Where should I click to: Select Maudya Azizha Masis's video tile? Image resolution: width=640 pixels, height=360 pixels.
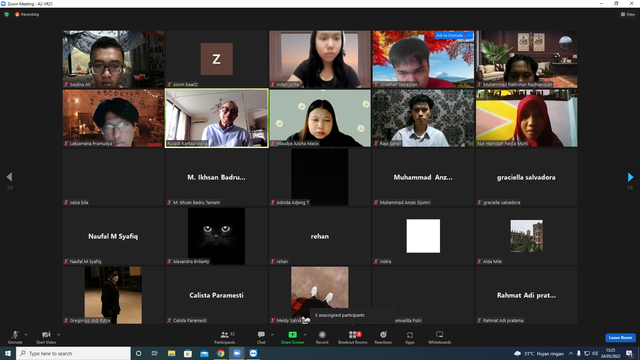point(320,118)
